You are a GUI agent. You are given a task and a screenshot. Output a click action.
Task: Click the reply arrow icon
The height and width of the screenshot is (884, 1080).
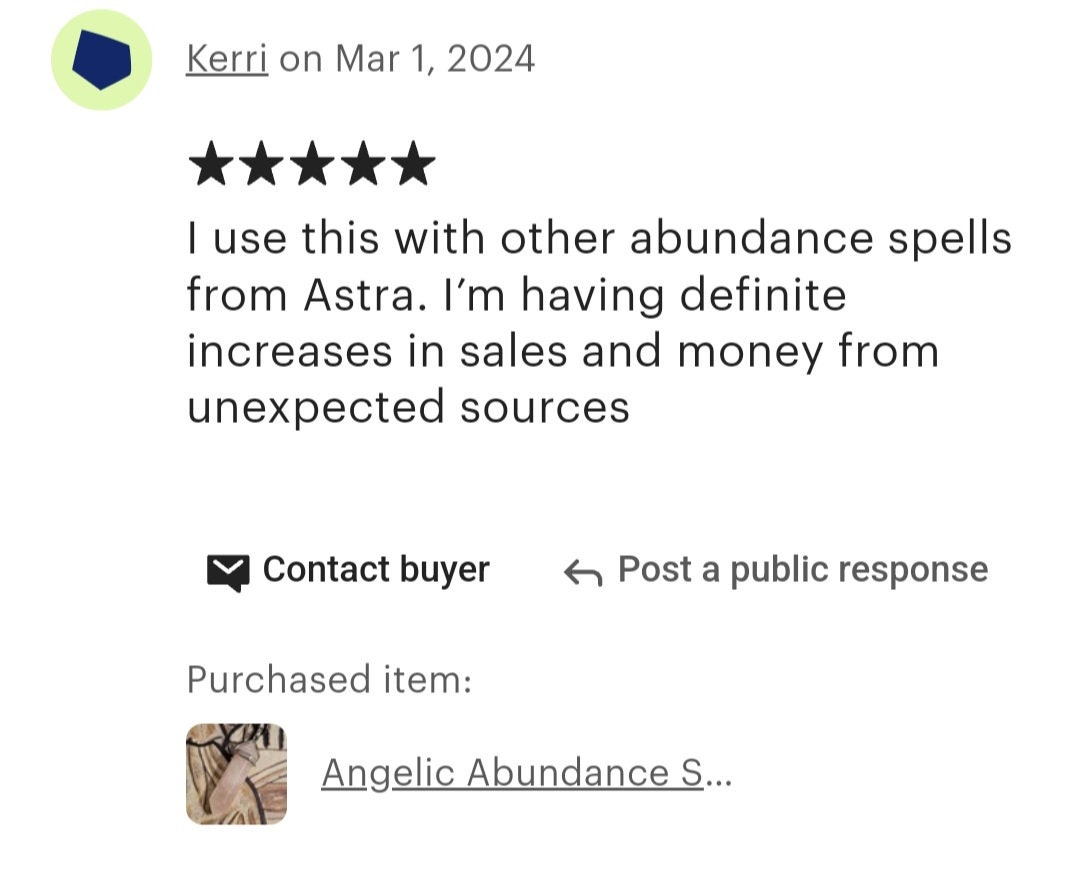pos(583,573)
